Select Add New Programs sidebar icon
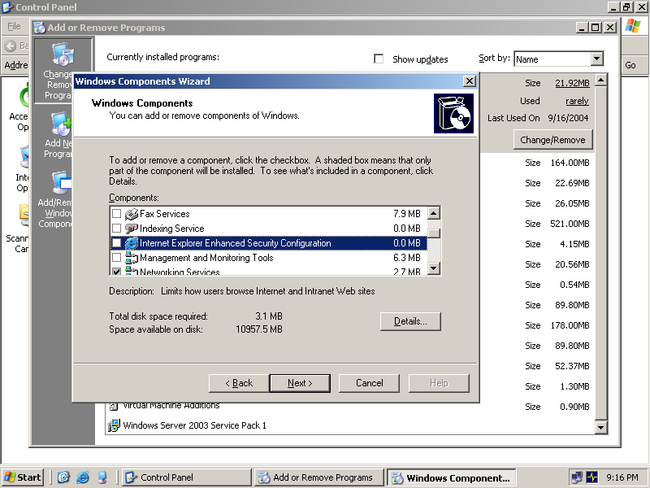This screenshot has width=650, height=488. coord(61,124)
